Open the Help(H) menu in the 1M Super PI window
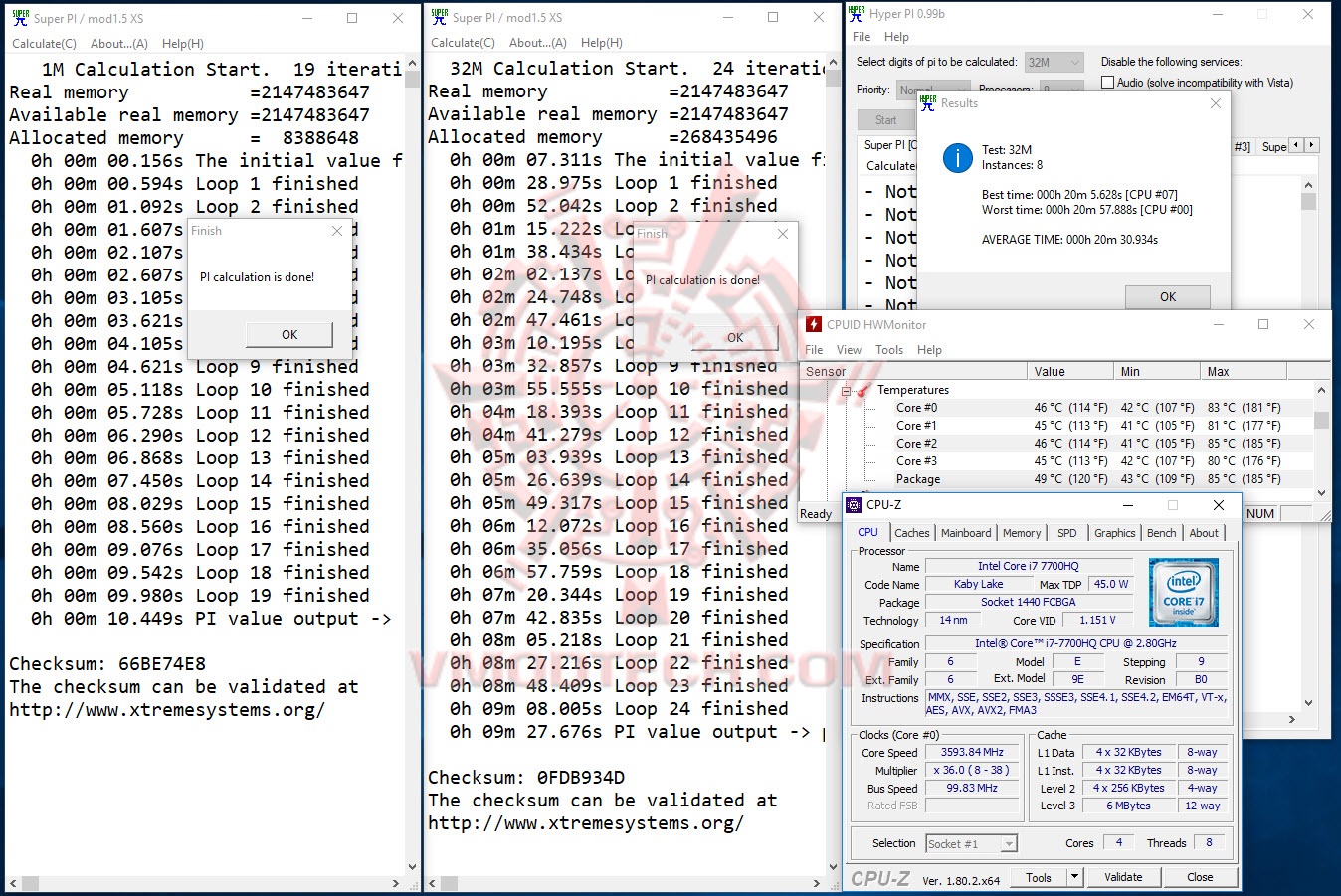1341x896 pixels. pyautogui.click(x=183, y=44)
